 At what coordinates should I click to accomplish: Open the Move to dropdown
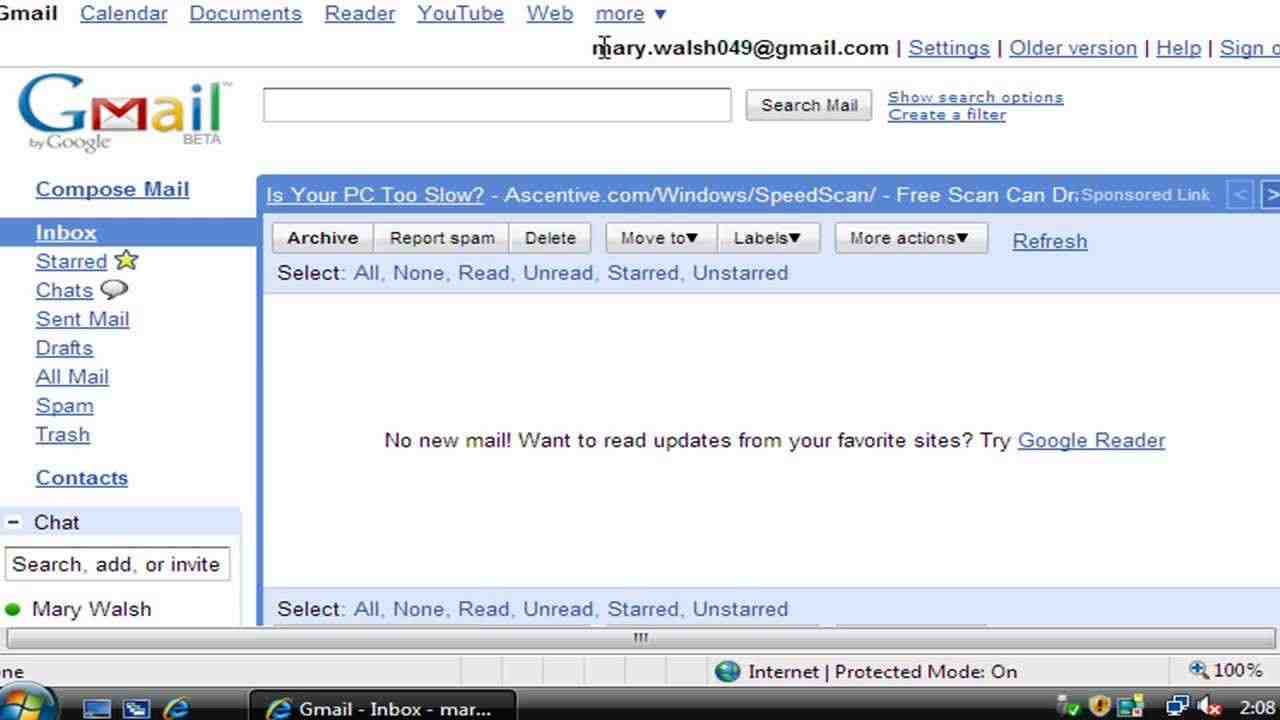659,238
